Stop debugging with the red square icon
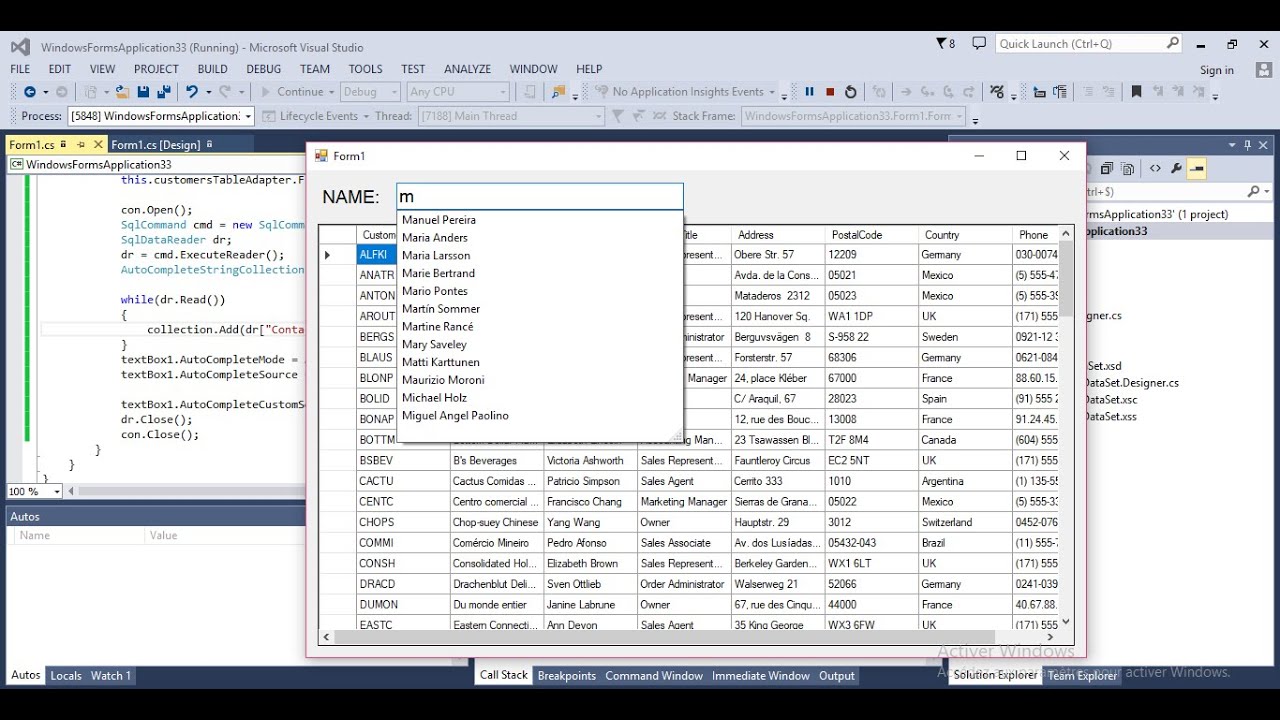The height and width of the screenshot is (720, 1280). (830, 92)
